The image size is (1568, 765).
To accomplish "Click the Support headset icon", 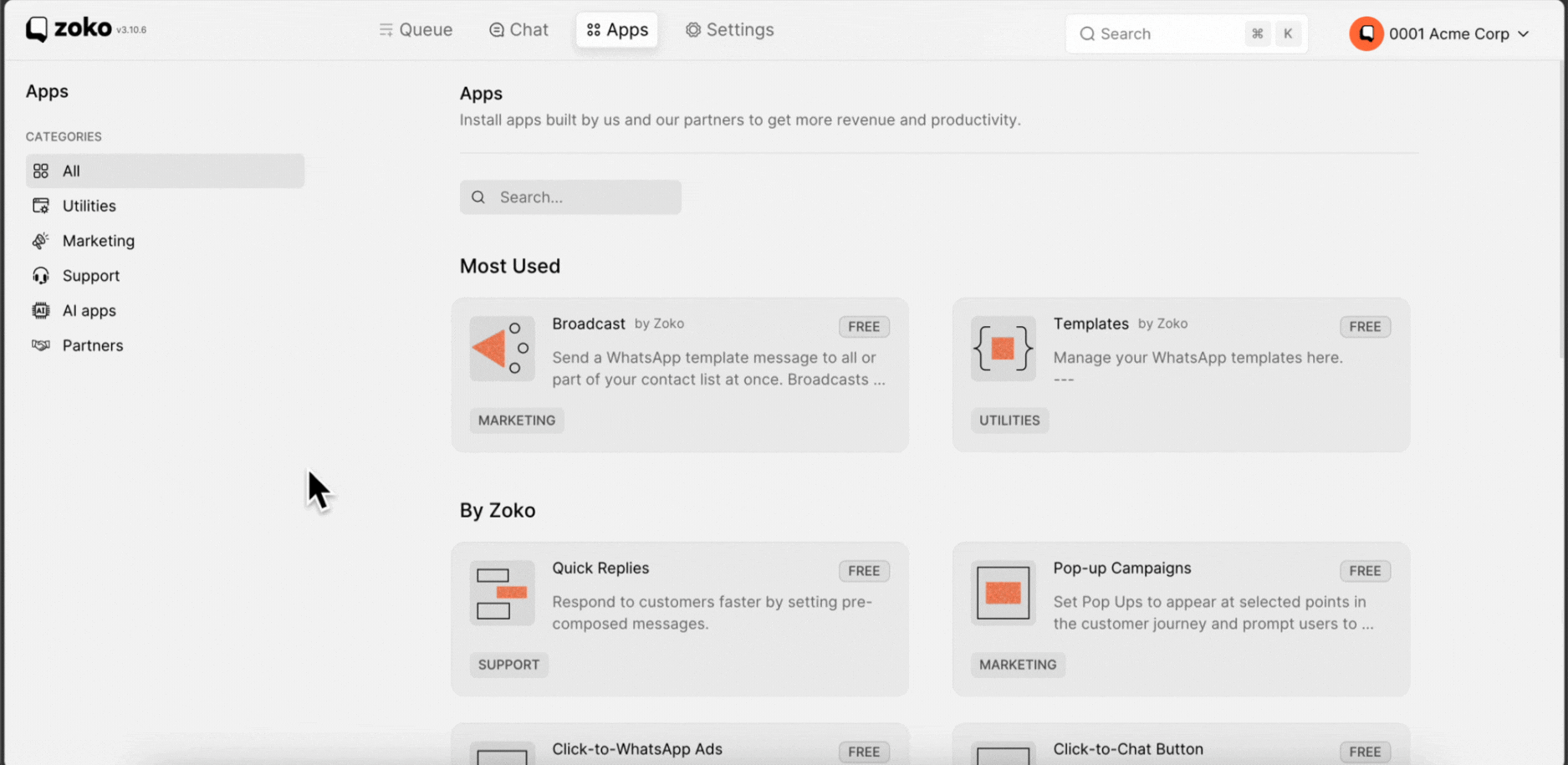I will (40, 276).
